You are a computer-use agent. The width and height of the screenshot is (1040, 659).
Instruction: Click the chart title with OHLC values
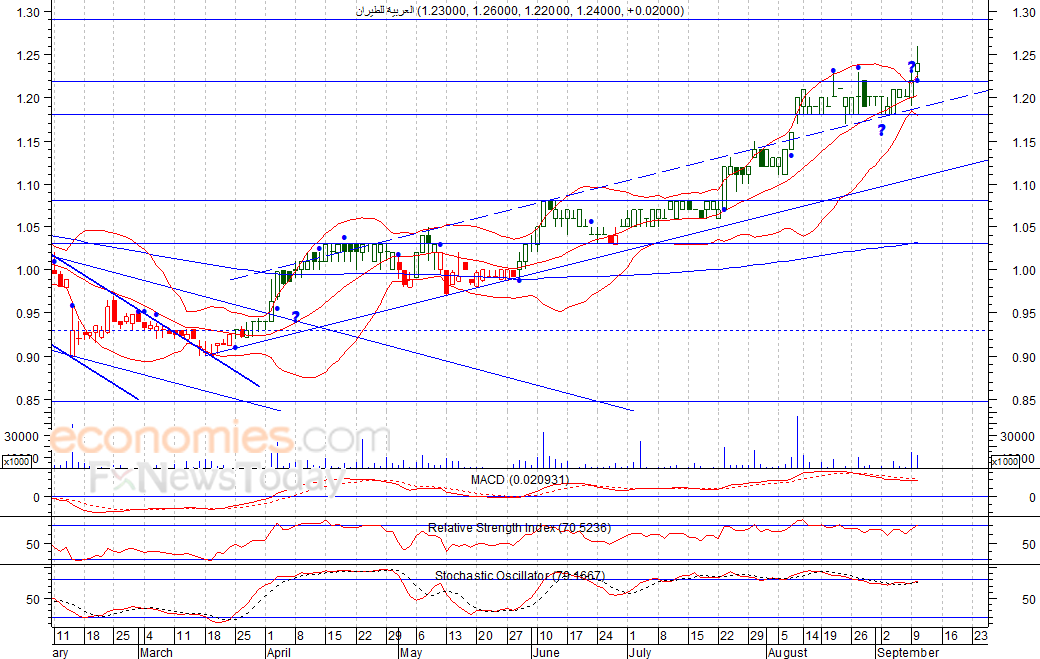coord(519,11)
